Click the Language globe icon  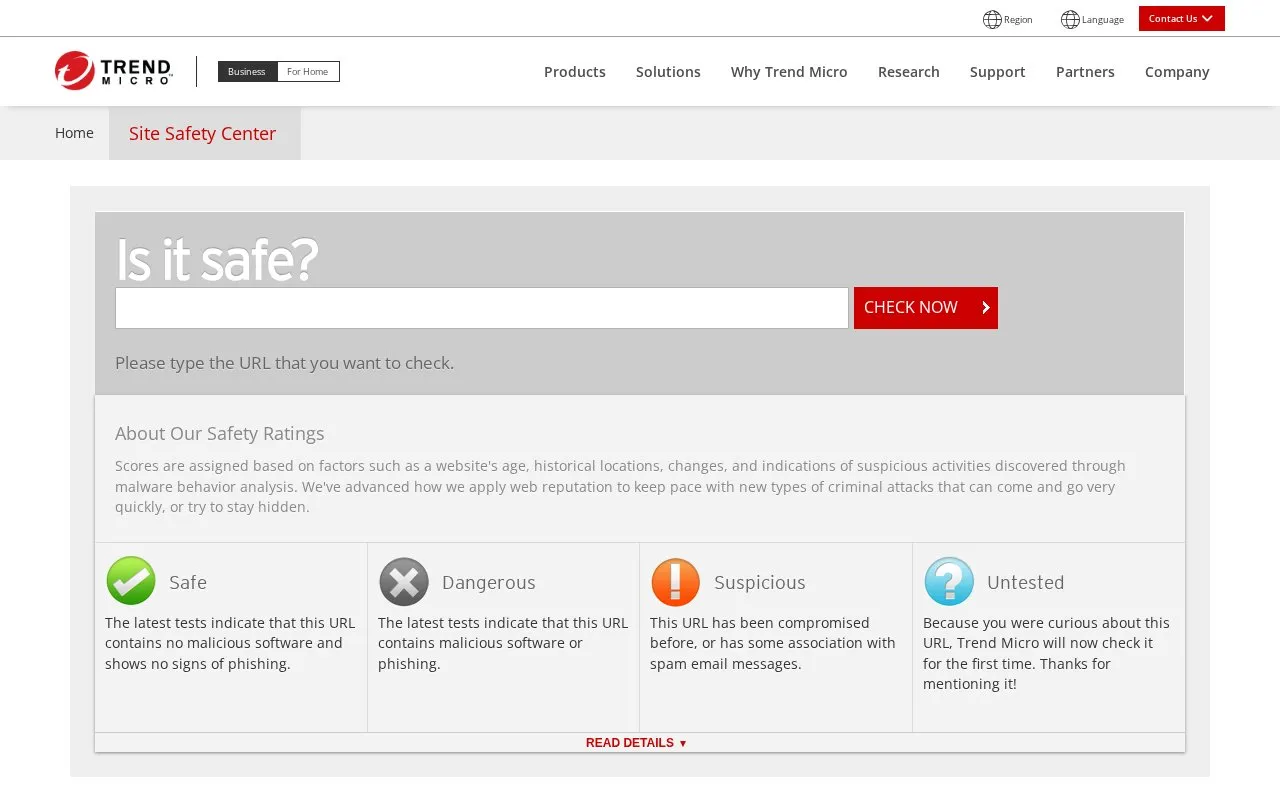(x=1070, y=19)
